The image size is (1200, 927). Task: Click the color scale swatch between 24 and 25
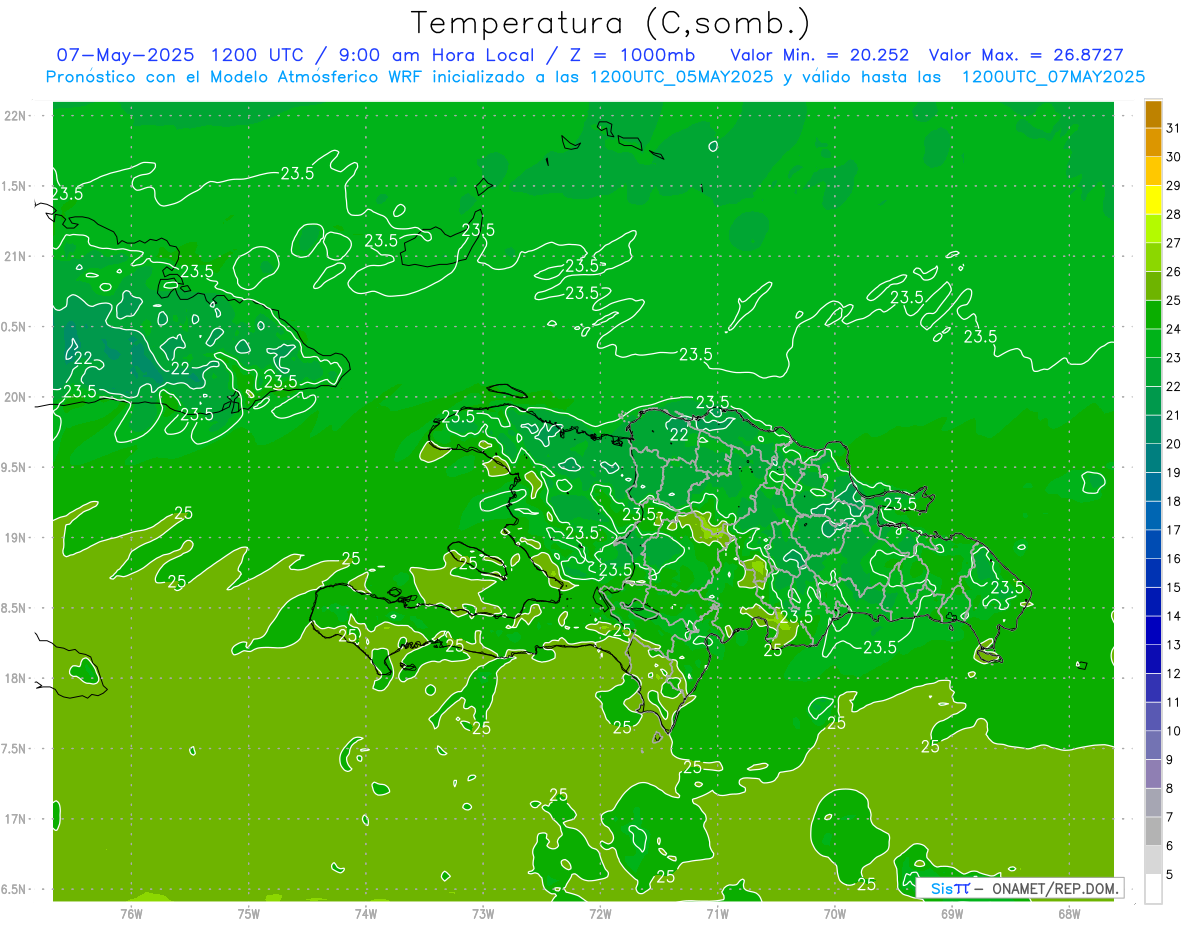tap(1153, 315)
